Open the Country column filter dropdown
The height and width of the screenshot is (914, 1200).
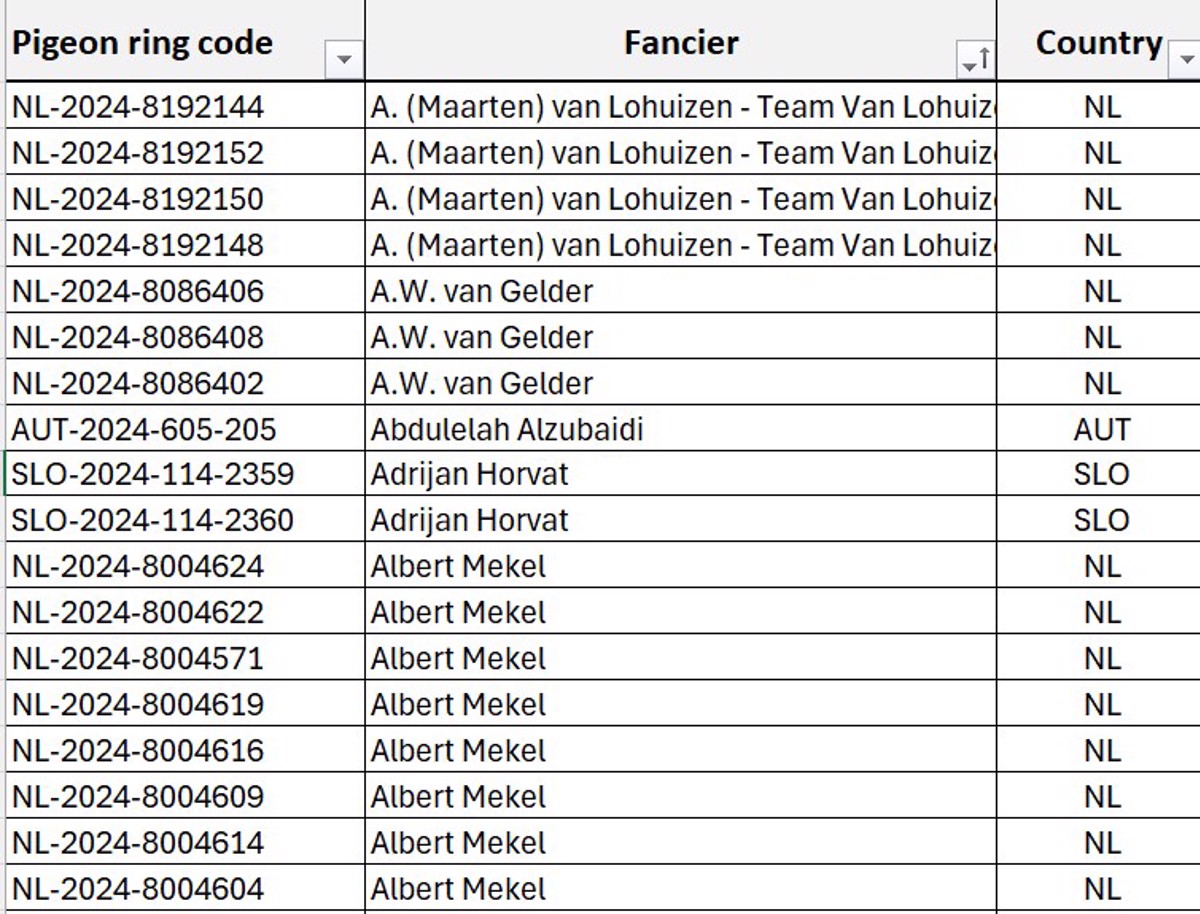tap(1186, 60)
